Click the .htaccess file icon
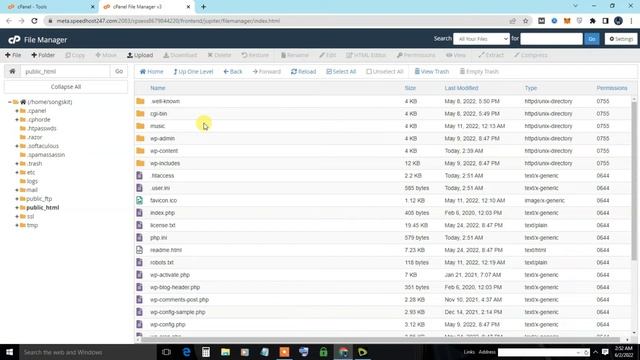This screenshot has height=360, width=640. click(x=140, y=176)
